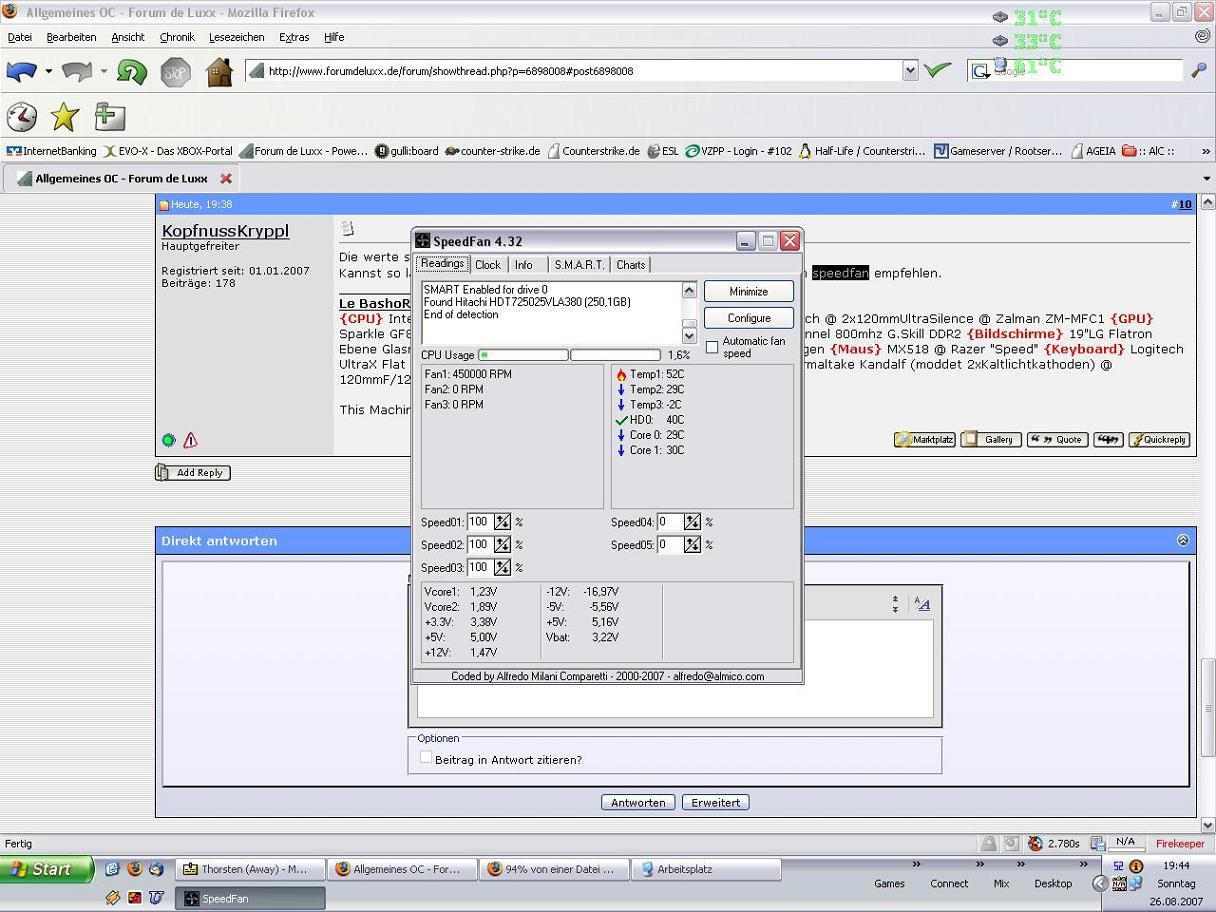Click the green online status icon under user
Screen dimensions: 1216x912
click(169, 440)
